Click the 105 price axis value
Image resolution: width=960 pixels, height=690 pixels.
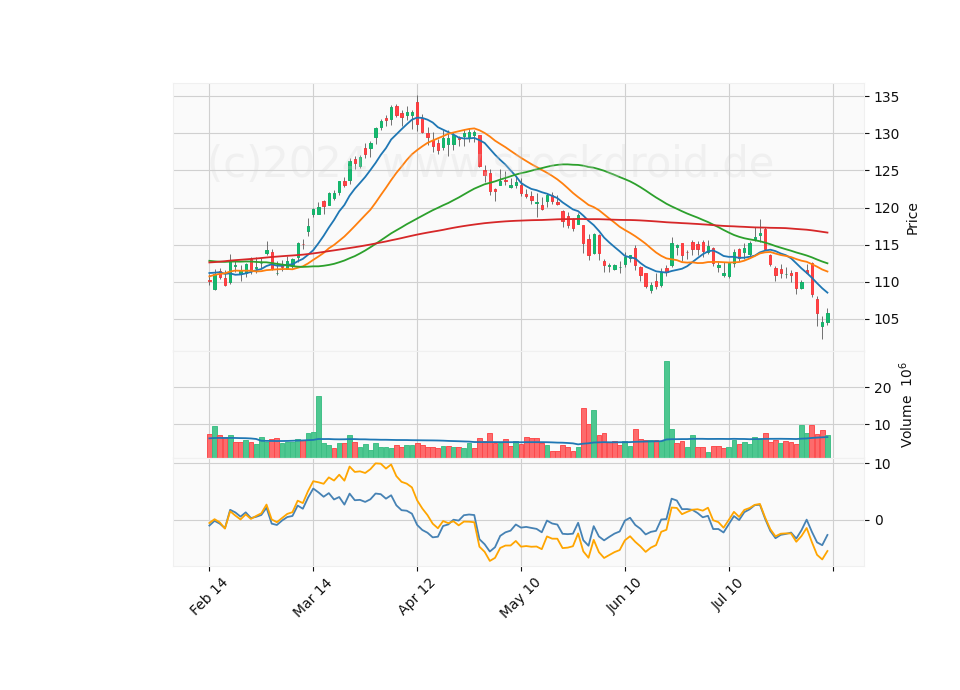[886, 320]
